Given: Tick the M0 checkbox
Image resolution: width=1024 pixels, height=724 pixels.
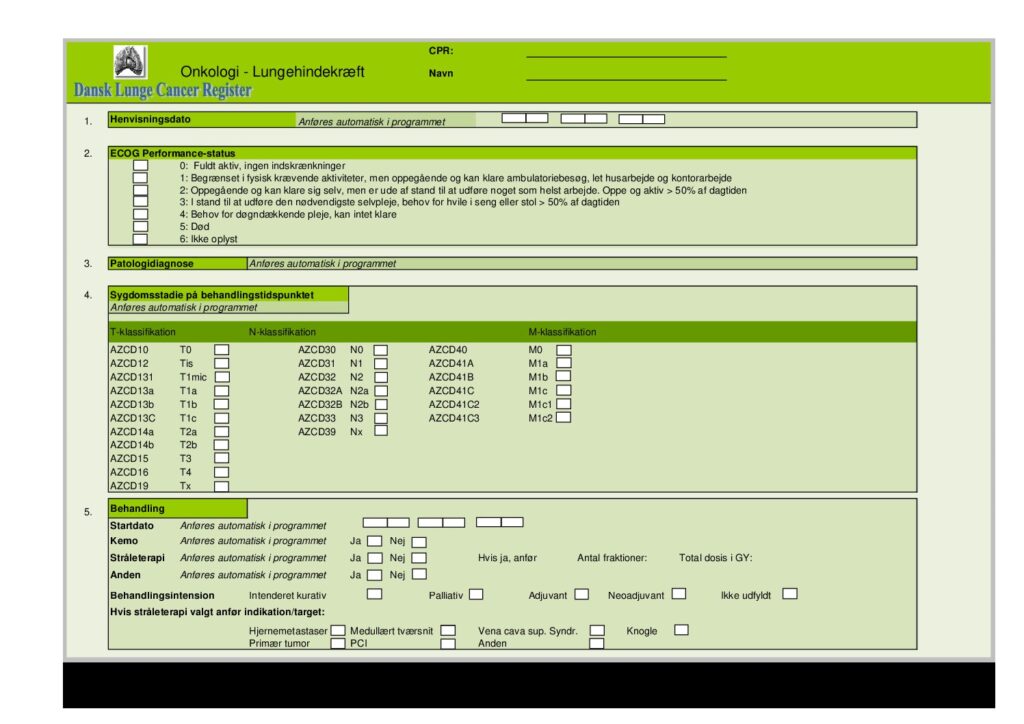Looking at the screenshot, I should [564, 350].
